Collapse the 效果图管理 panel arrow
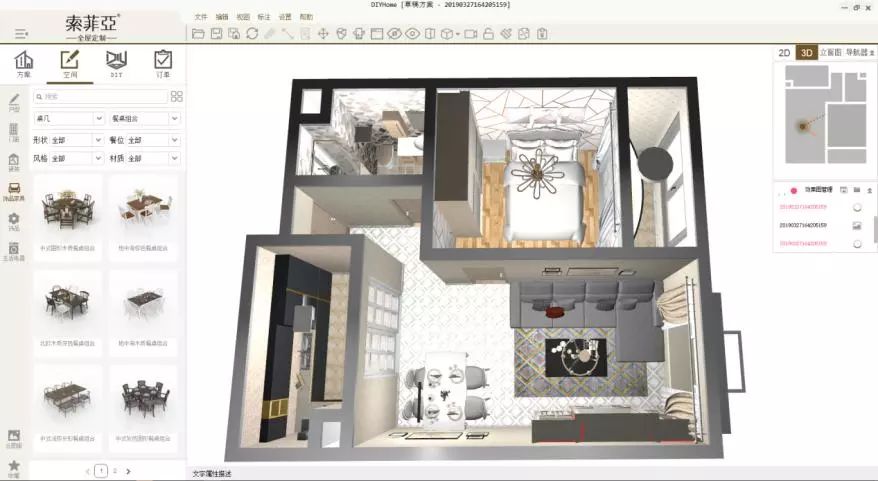 (870, 190)
